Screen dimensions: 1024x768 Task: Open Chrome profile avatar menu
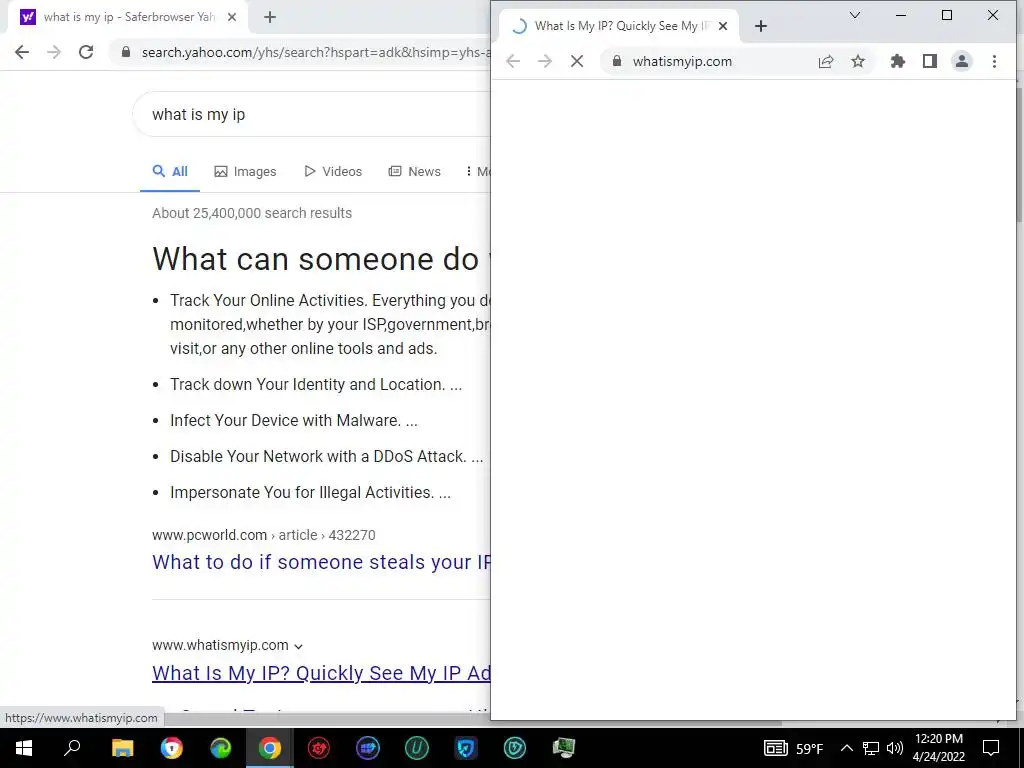pyautogui.click(x=962, y=61)
